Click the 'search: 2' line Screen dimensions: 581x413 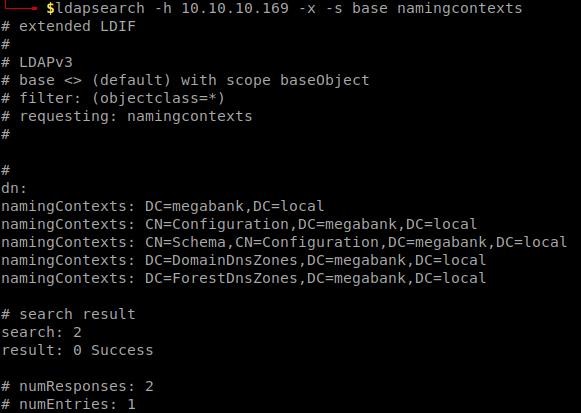42,332
